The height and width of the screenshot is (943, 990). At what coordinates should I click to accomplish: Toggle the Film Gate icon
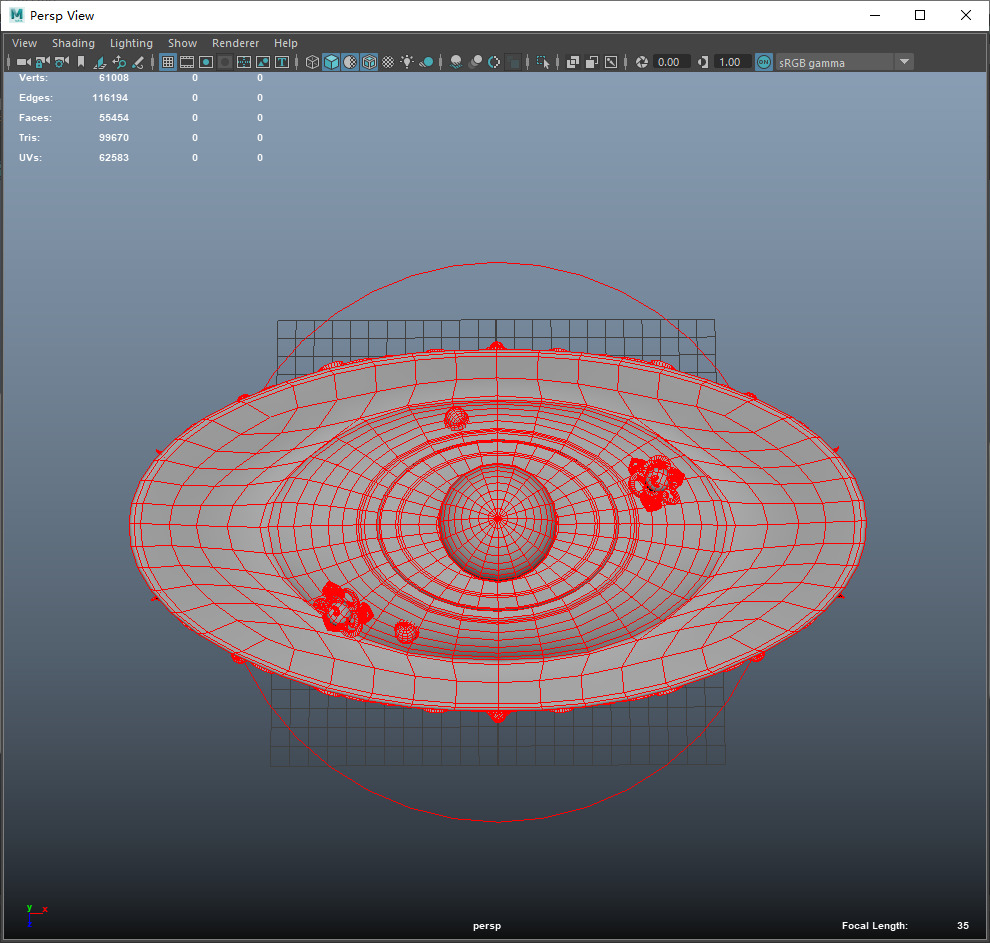pos(187,62)
